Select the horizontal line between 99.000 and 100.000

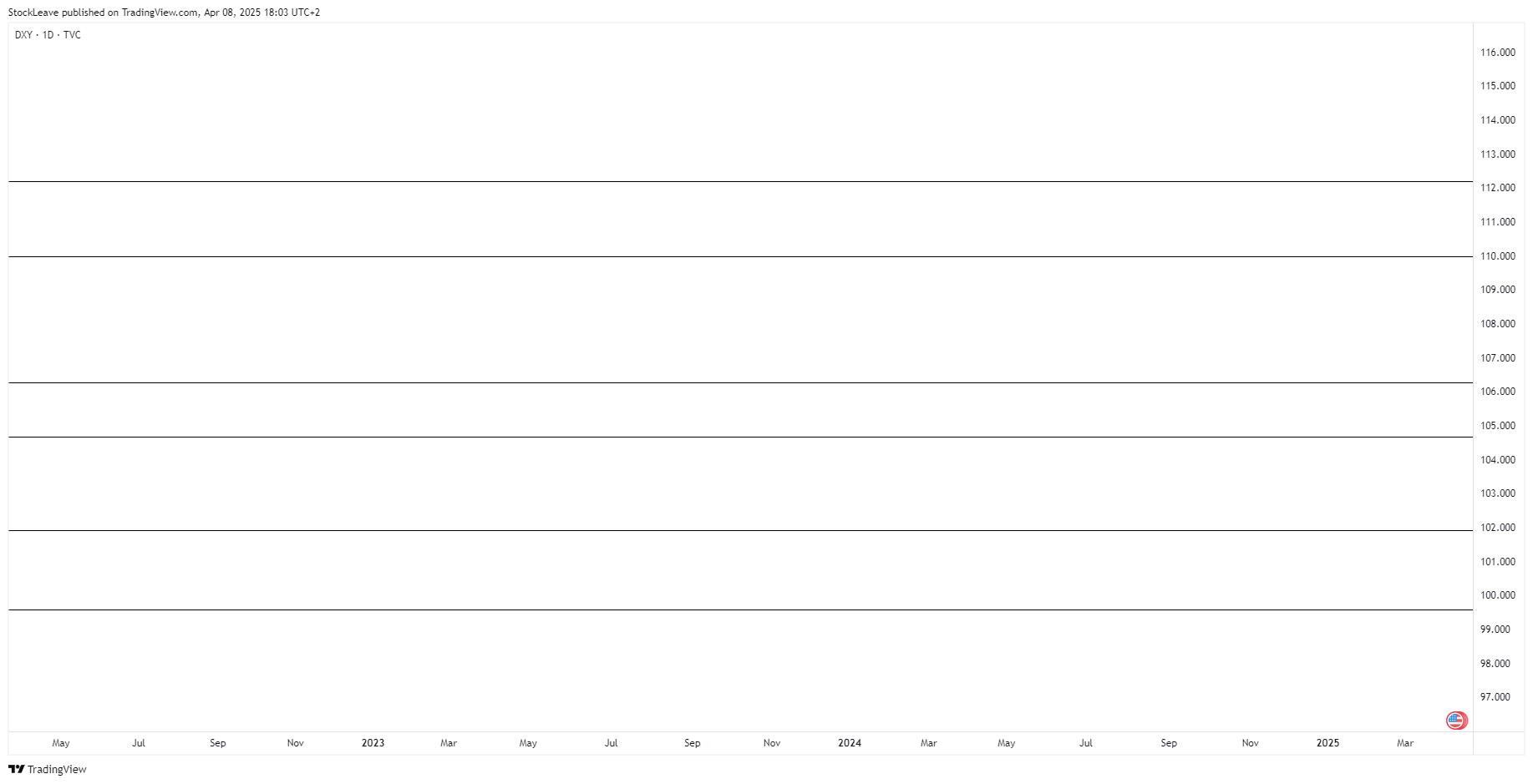click(740, 609)
